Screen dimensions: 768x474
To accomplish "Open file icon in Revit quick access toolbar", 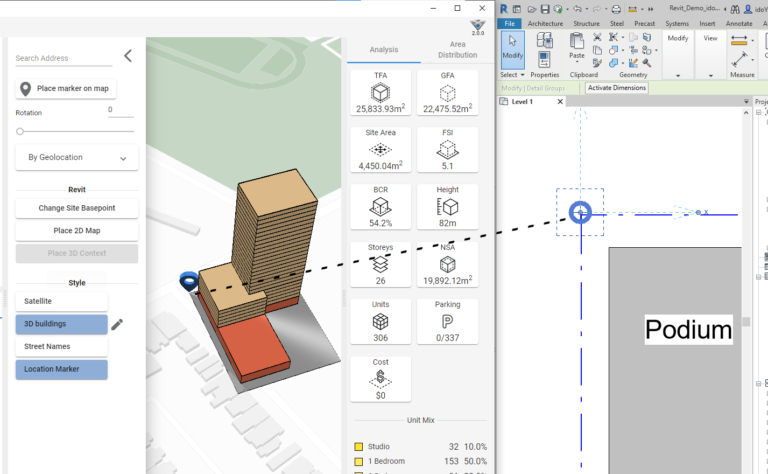I will (x=531, y=9).
